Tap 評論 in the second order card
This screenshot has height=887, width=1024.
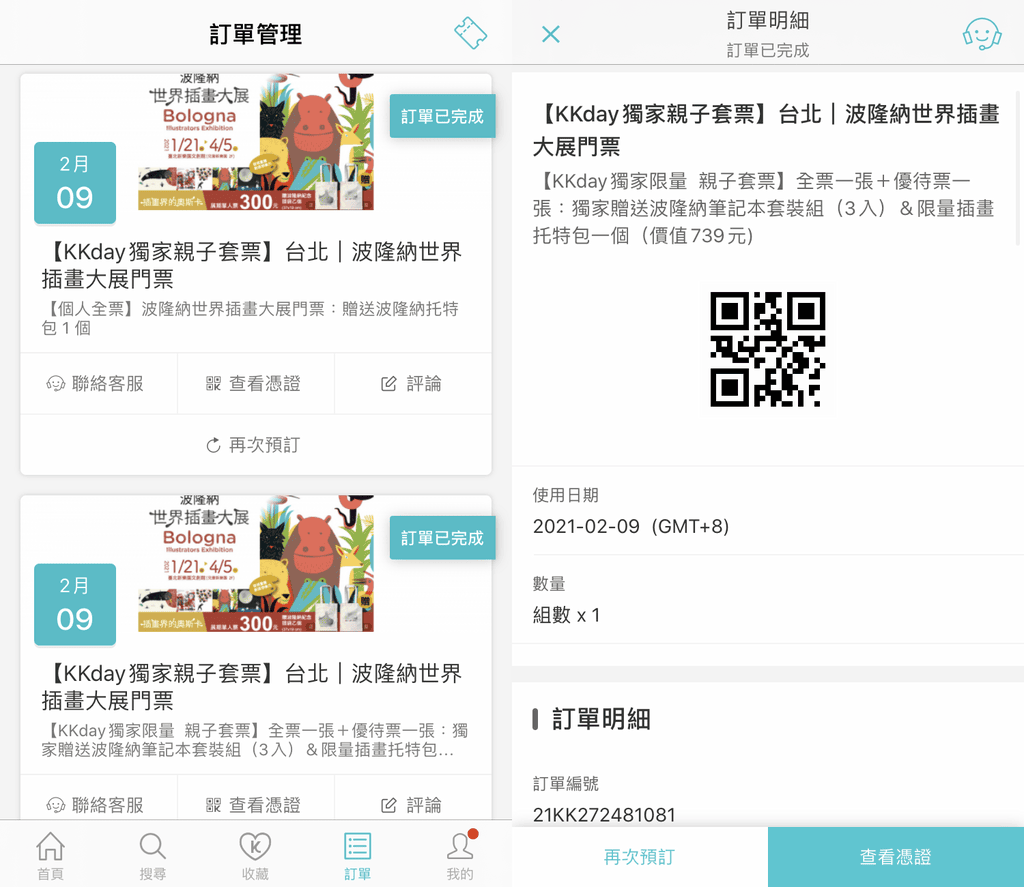(x=412, y=804)
